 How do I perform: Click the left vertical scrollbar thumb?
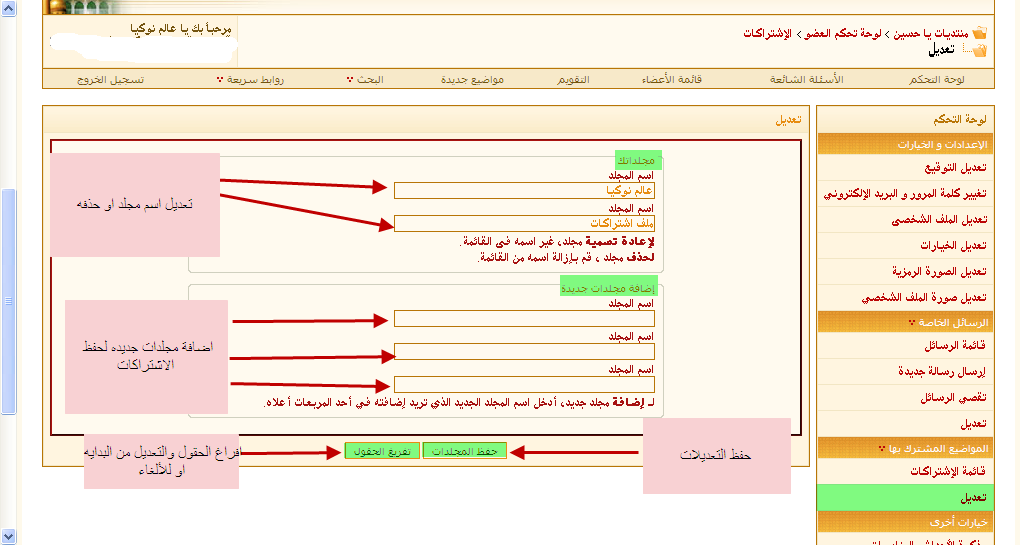[9, 300]
